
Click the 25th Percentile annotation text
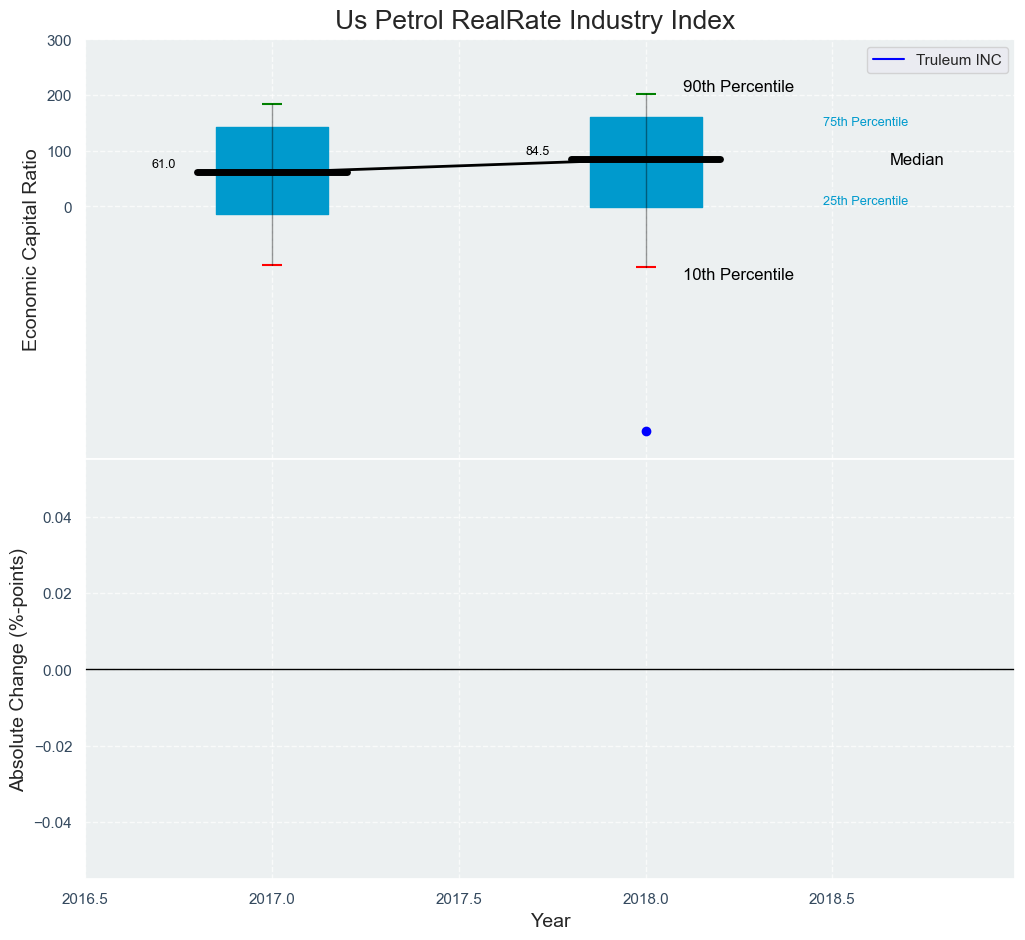[865, 201]
